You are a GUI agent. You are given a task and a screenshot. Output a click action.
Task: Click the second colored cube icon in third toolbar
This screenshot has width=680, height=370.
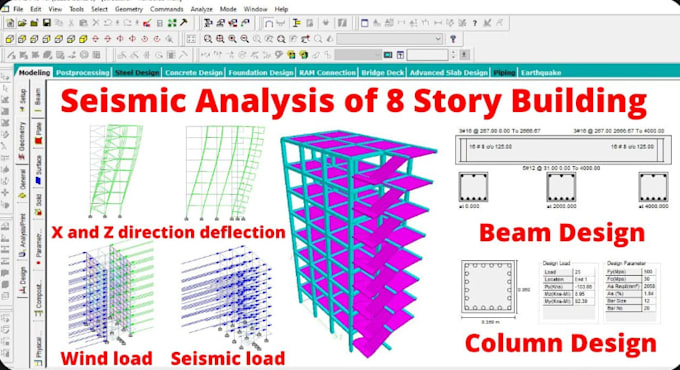(x=303, y=55)
